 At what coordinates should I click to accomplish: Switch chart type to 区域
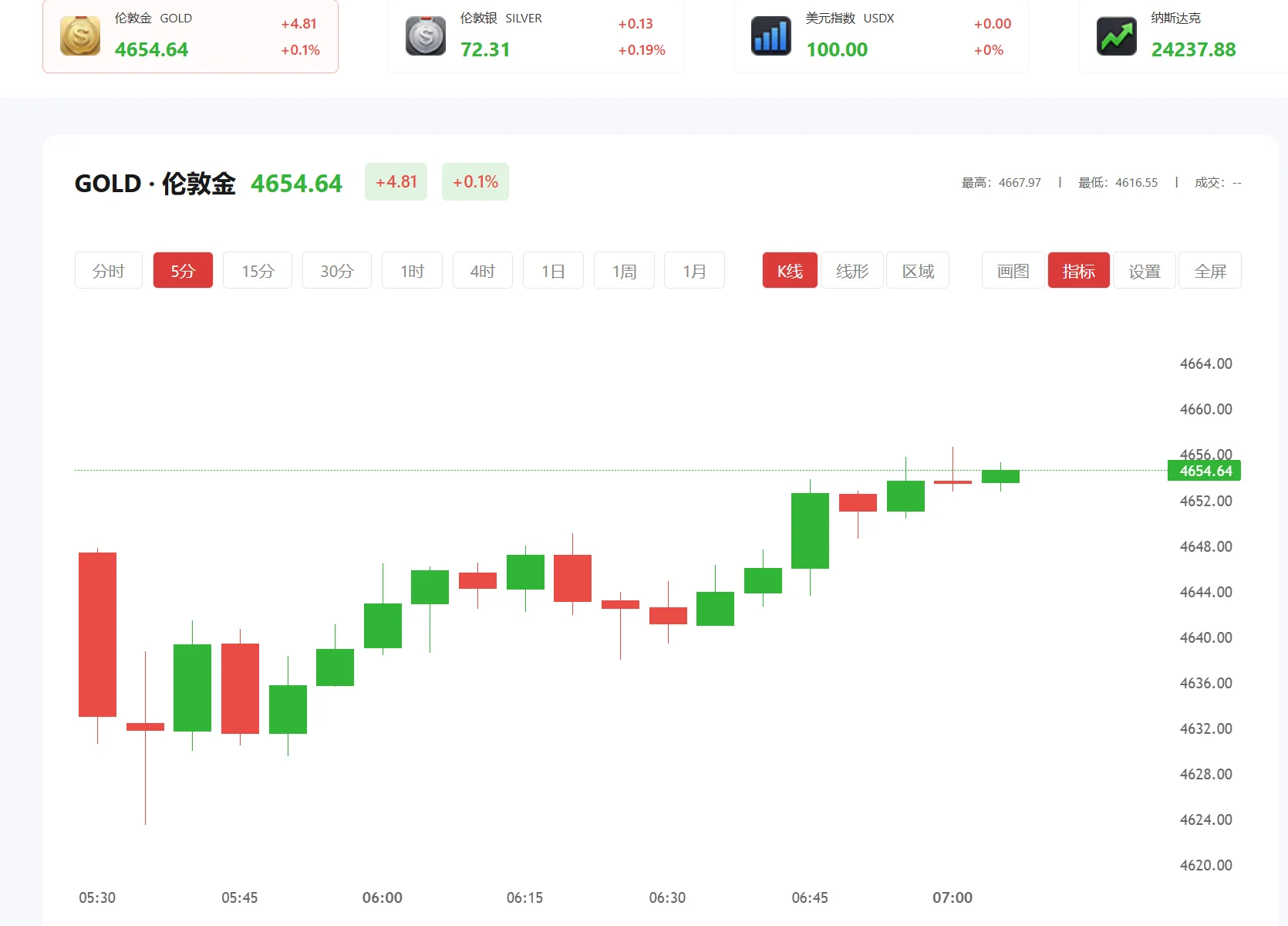[x=918, y=271]
